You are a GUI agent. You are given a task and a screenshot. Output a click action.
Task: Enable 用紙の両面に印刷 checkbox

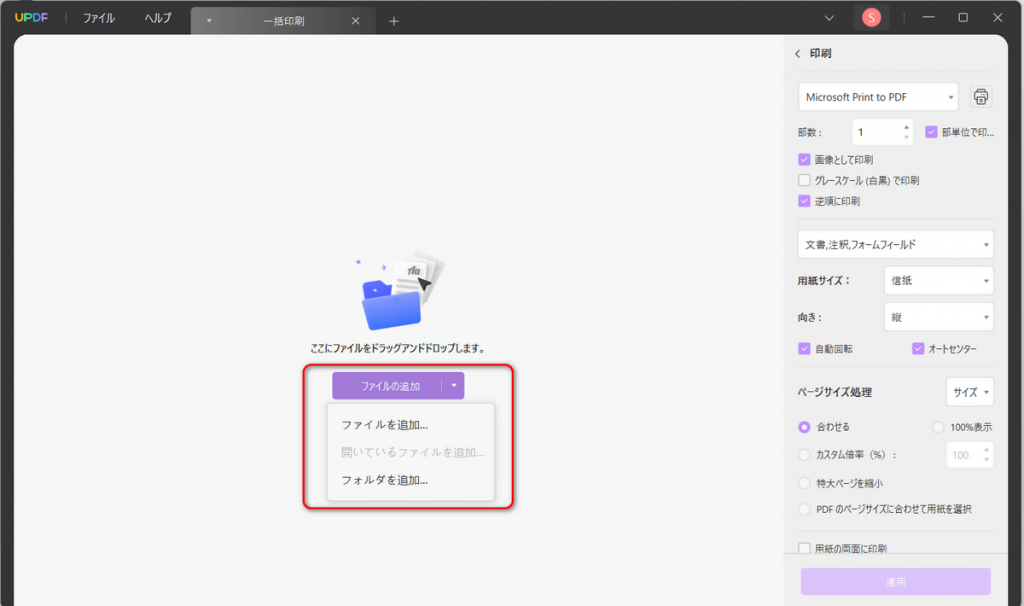[x=805, y=549]
